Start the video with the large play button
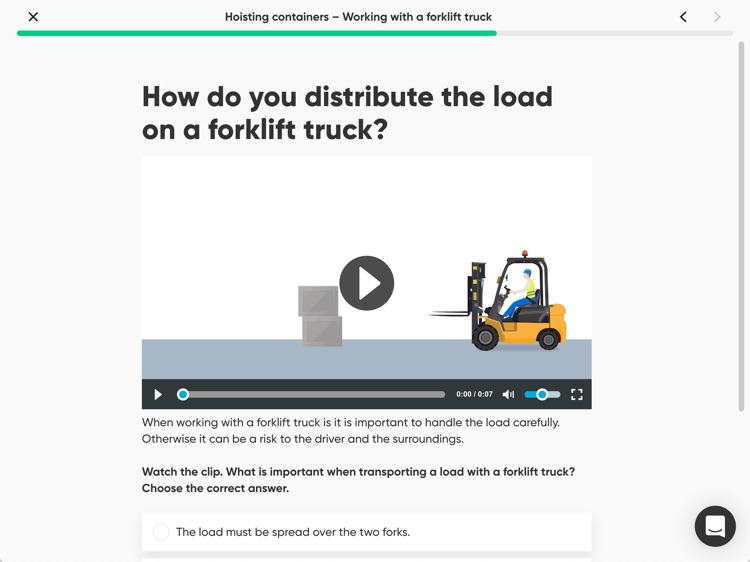750x562 pixels. pos(366,283)
